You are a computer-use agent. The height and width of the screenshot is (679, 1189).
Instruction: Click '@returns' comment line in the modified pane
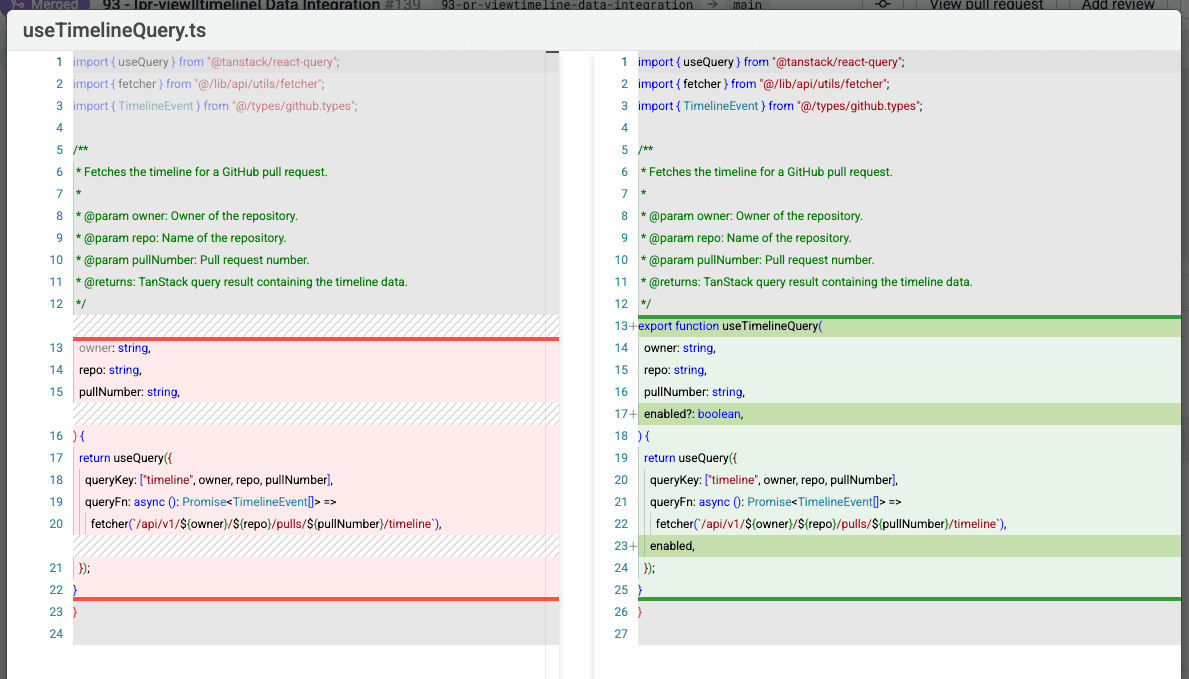click(x=807, y=282)
